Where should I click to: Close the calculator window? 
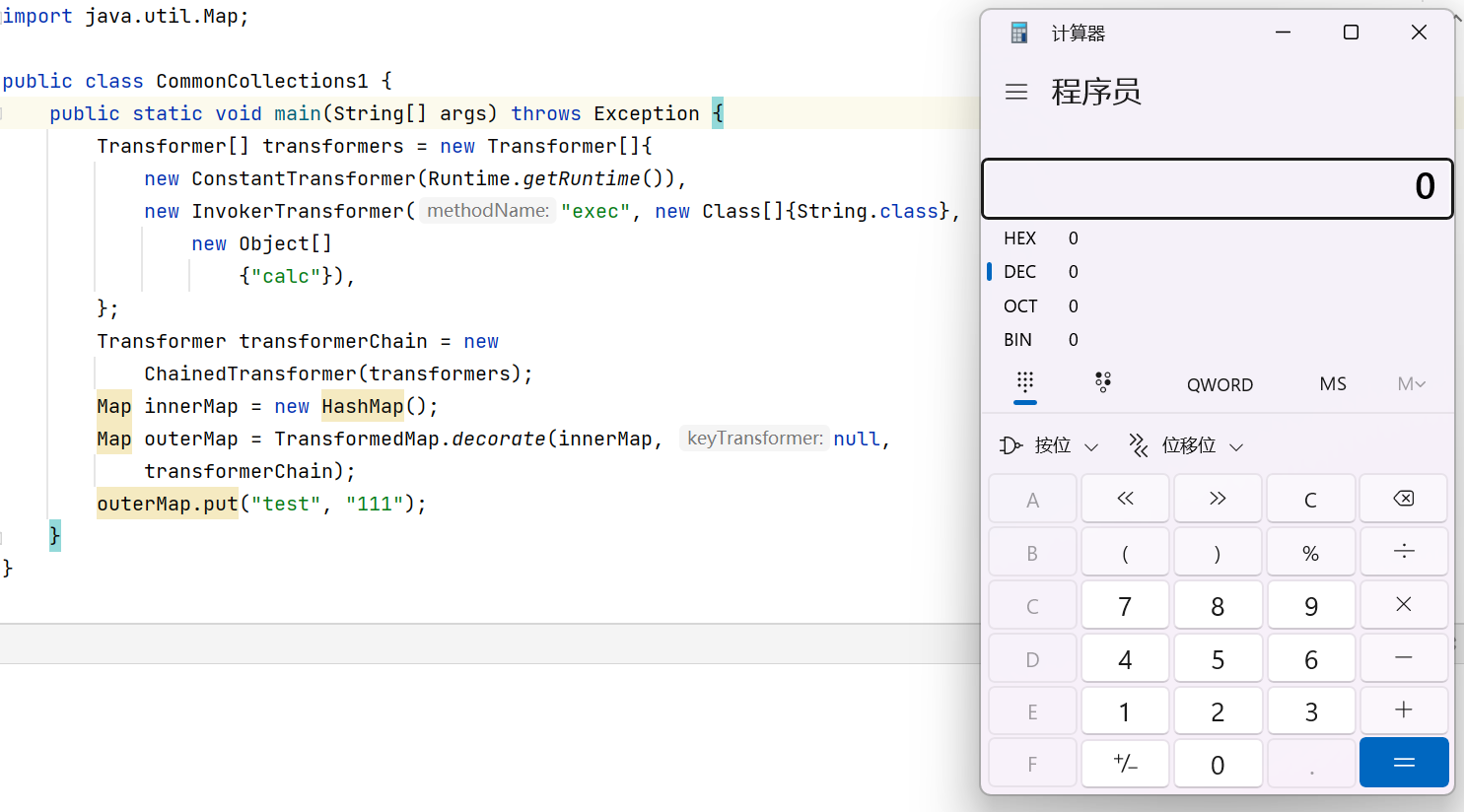[1419, 33]
